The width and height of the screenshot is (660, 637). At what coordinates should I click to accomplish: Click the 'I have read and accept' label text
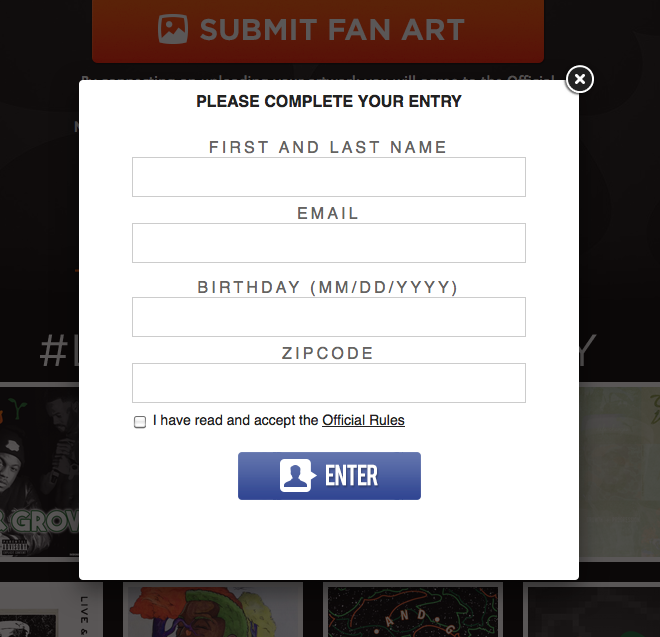(x=235, y=420)
